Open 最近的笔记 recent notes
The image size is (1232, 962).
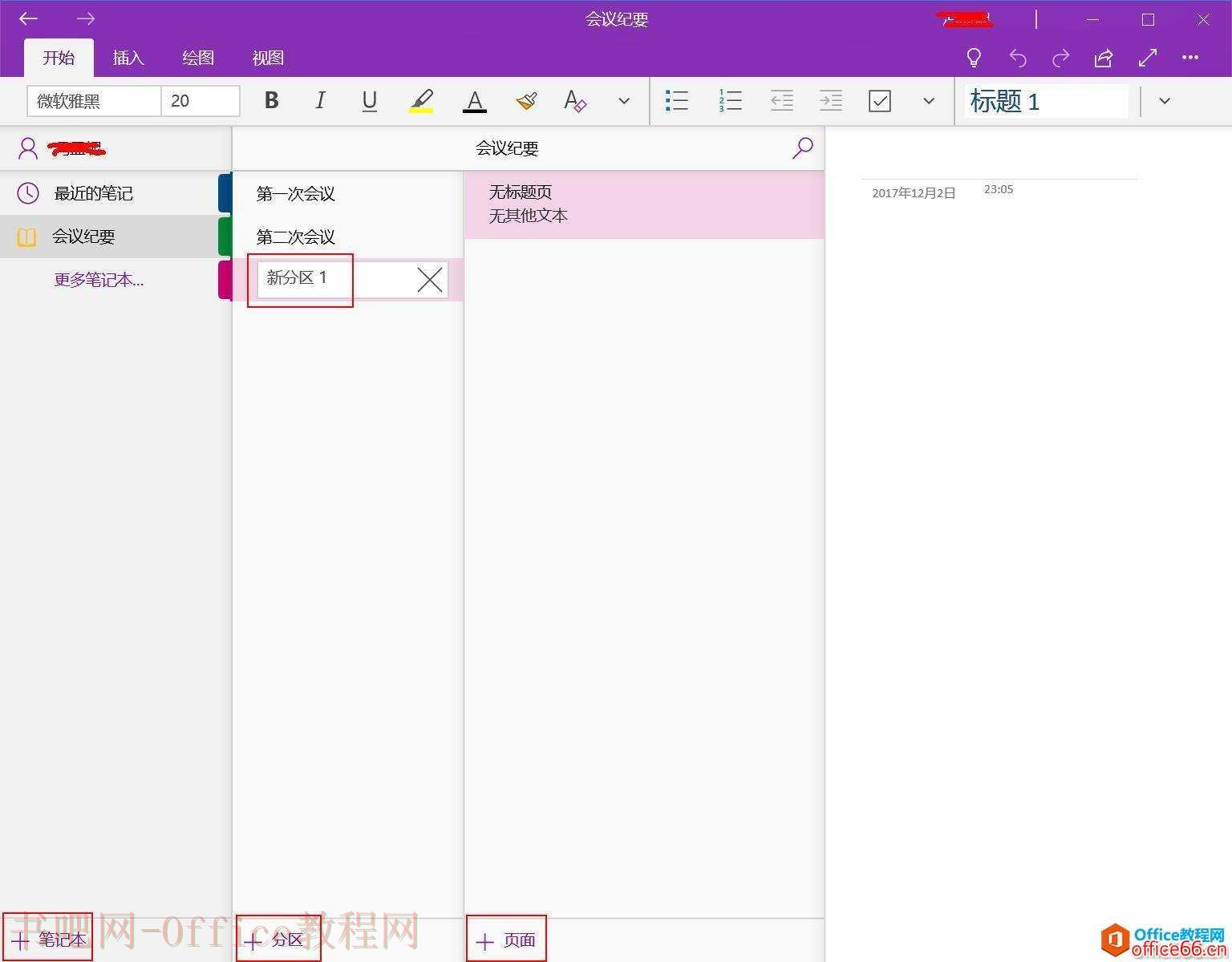pyautogui.click(x=115, y=193)
